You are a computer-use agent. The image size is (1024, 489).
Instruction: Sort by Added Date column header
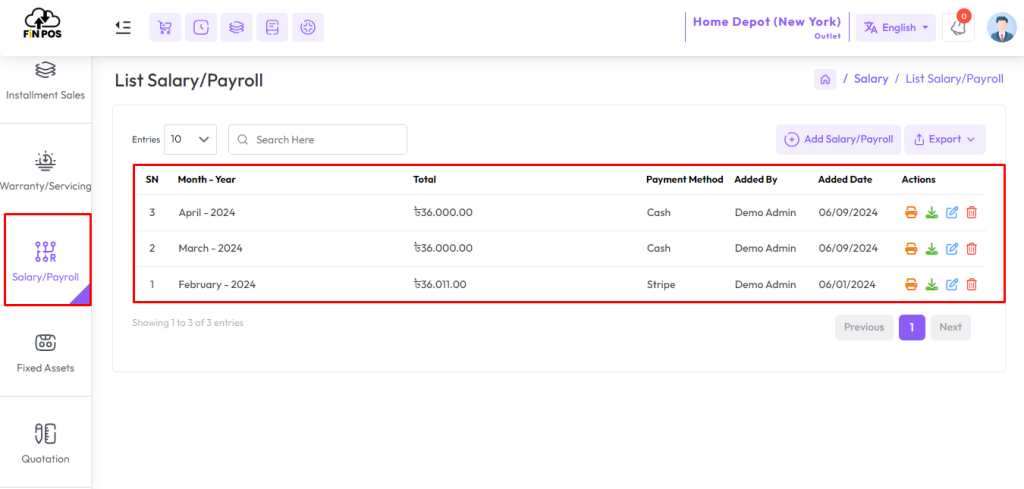(x=845, y=180)
